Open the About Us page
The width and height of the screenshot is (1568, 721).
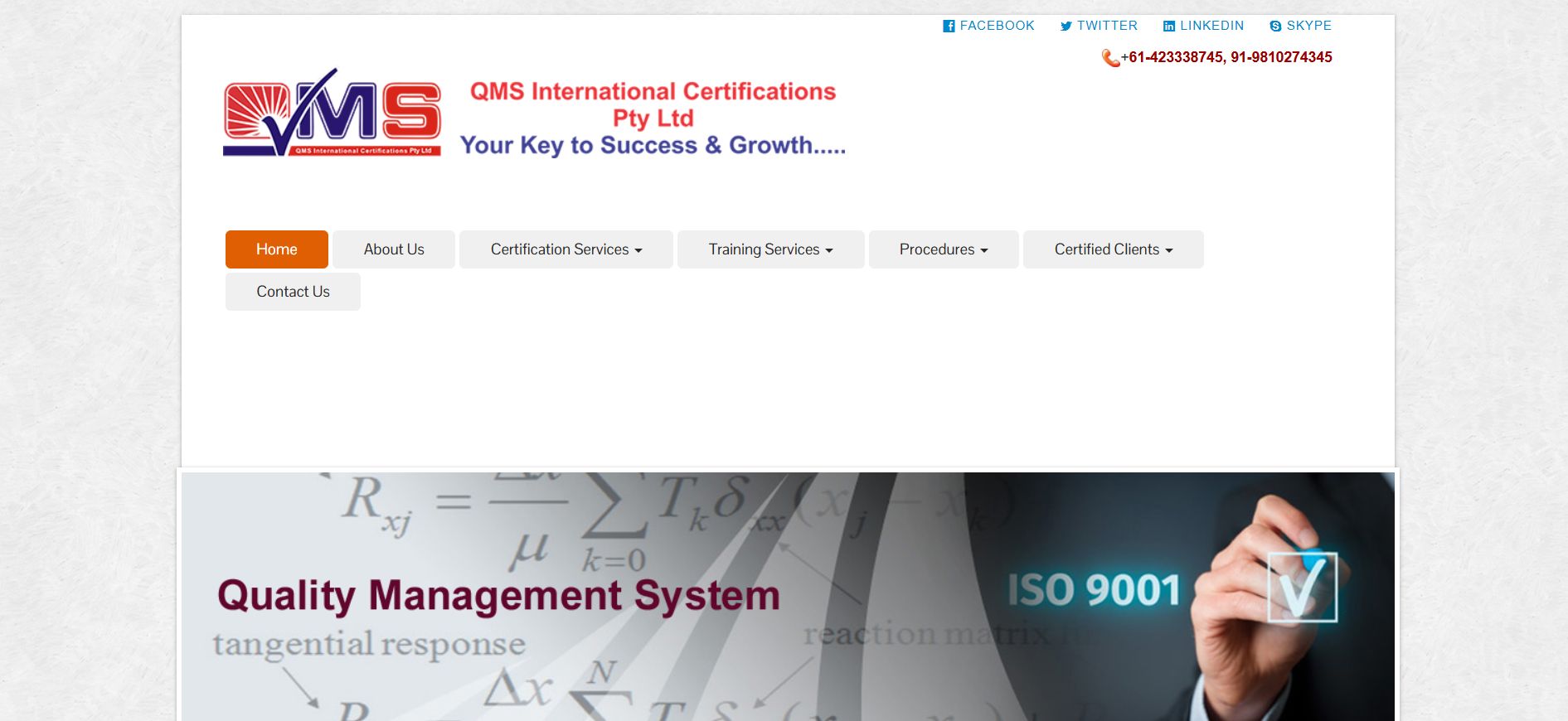point(394,249)
